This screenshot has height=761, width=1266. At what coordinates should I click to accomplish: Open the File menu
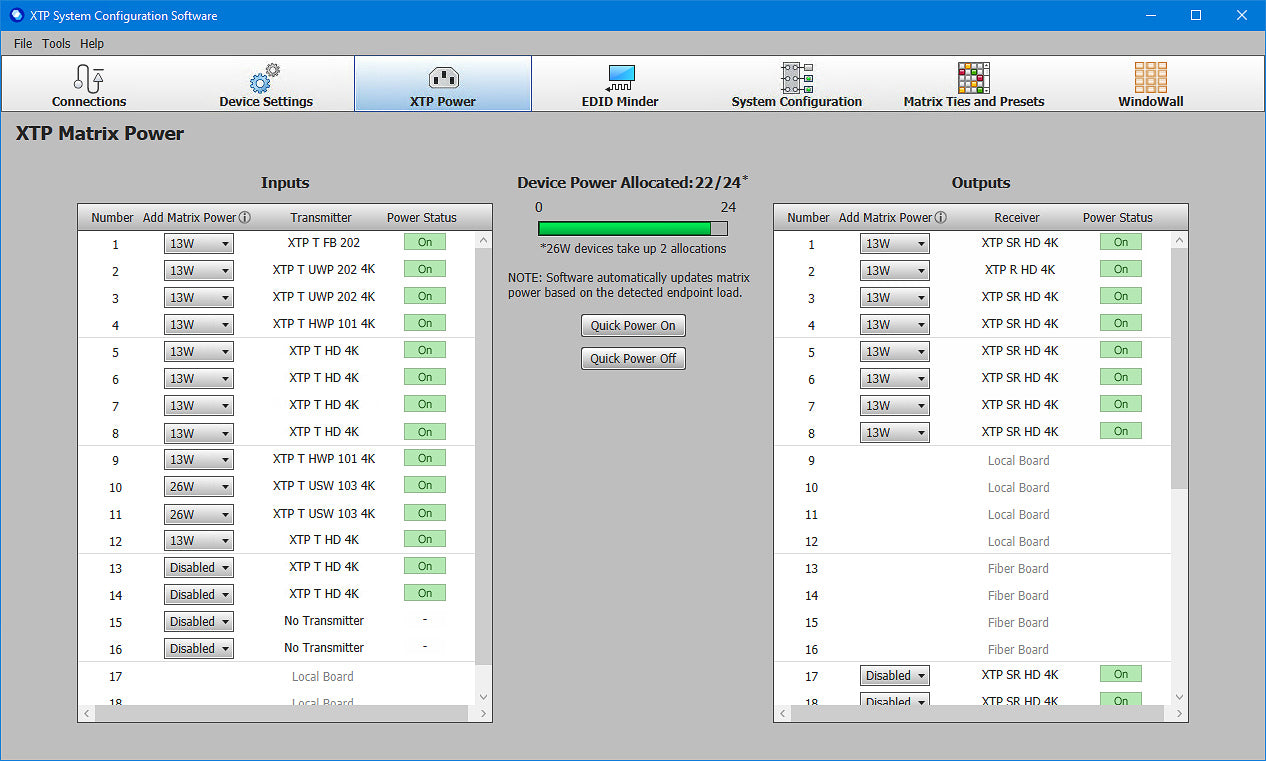[x=23, y=44]
